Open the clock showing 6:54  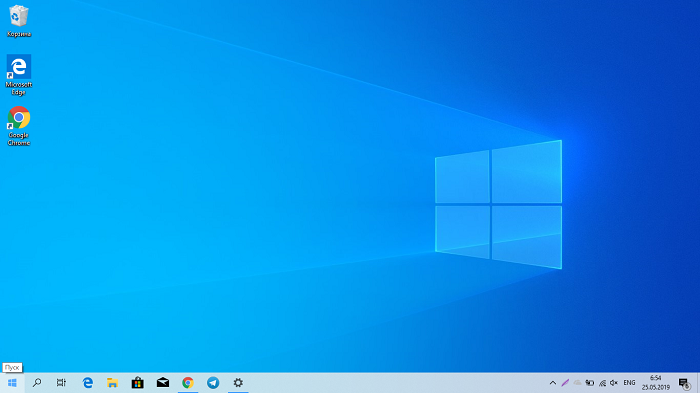click(656, 383)
